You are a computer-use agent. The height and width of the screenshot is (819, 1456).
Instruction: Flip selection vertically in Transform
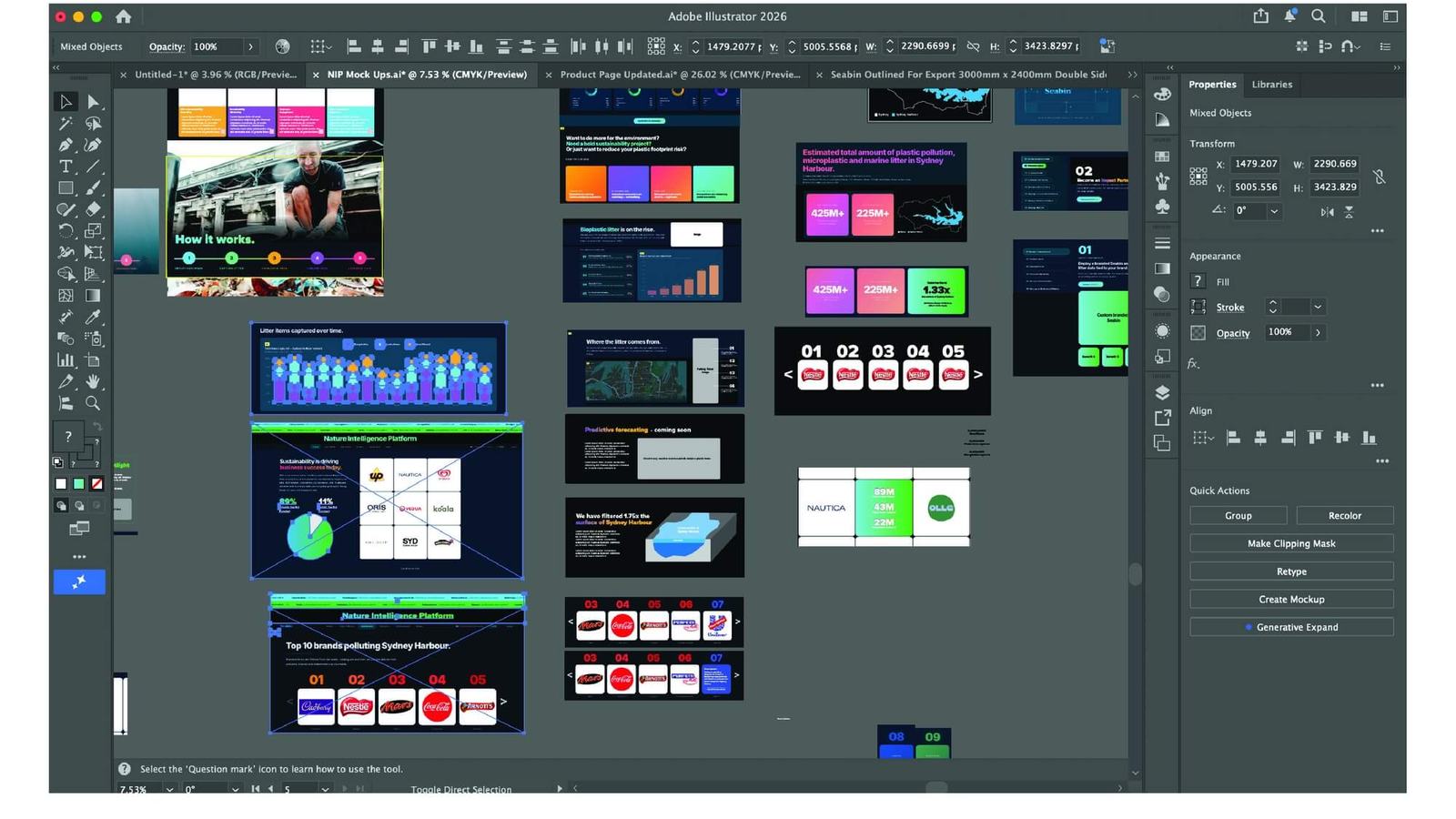tap(1350, 211)
